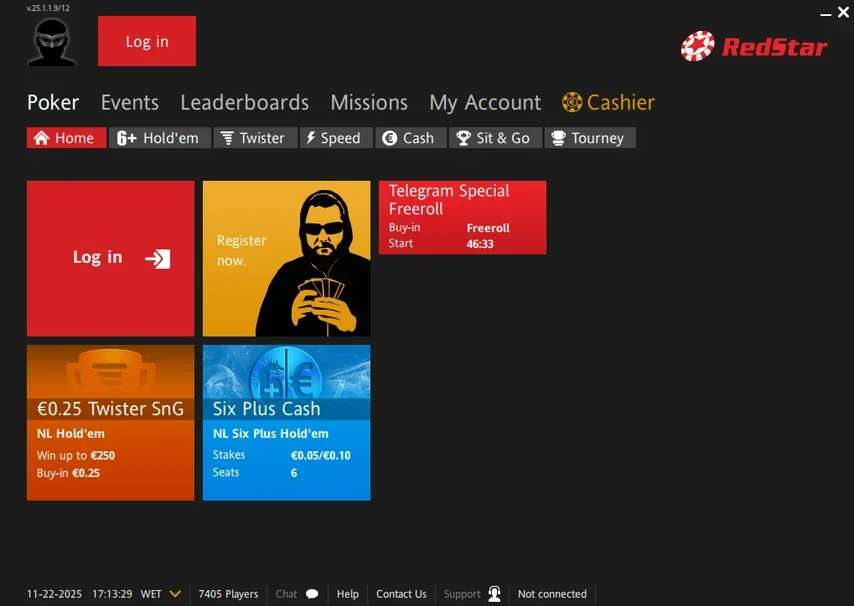Open the Telegram Special Freeroll tile

pyautogui.click(x=462, y=217)
